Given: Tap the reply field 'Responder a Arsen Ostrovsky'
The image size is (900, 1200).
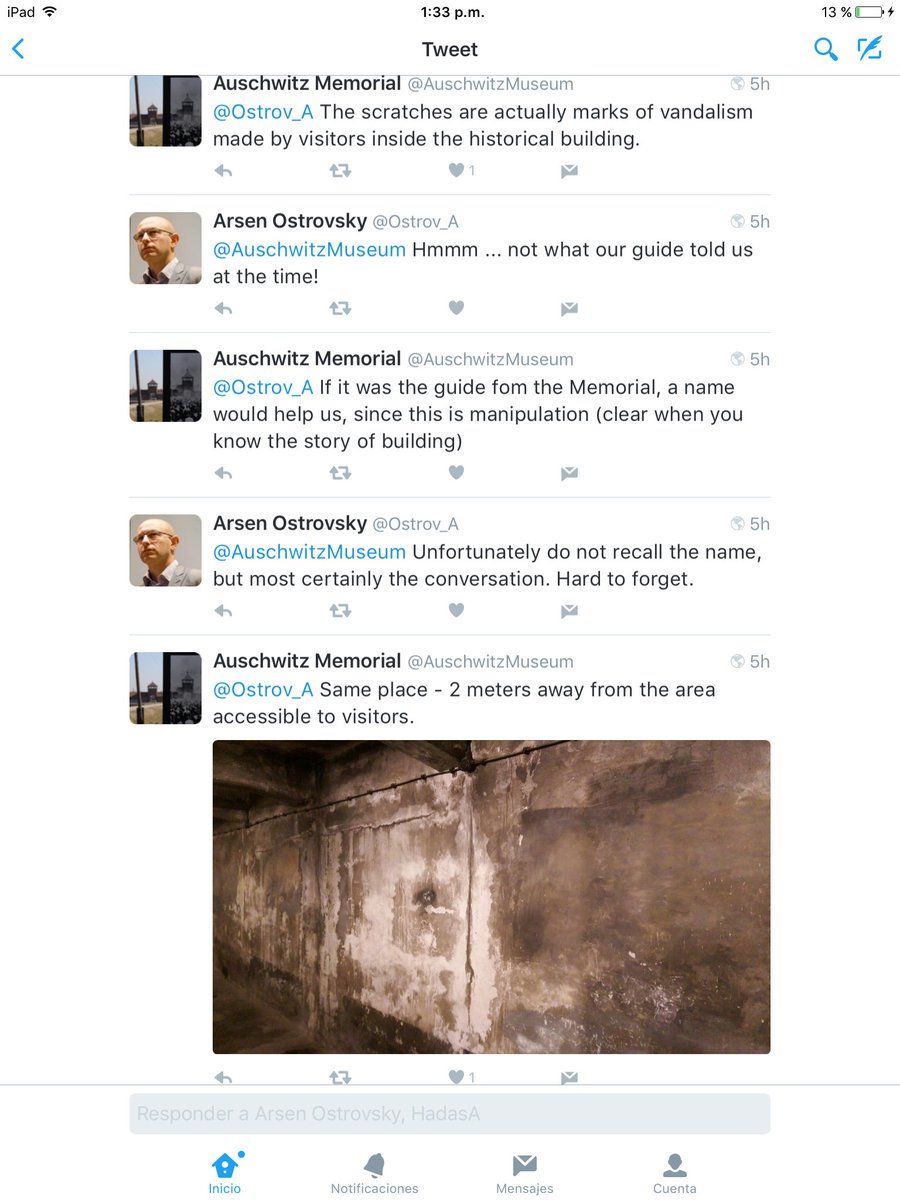Looking at the screenshot, I should coord(450,1113).
